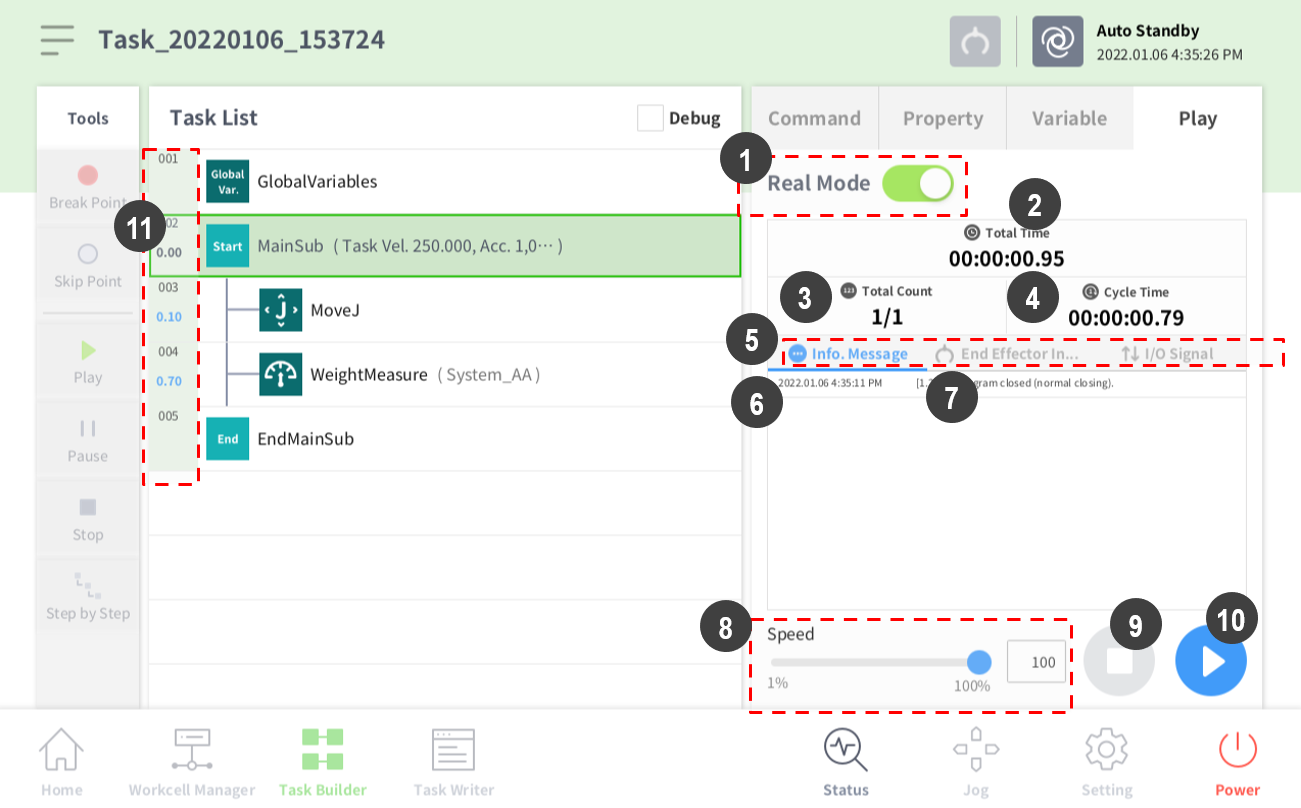Switch to the Variable tab
Image resolution: width=1301 pixels, height=808 pixels.
click(x=1069, y=118)
